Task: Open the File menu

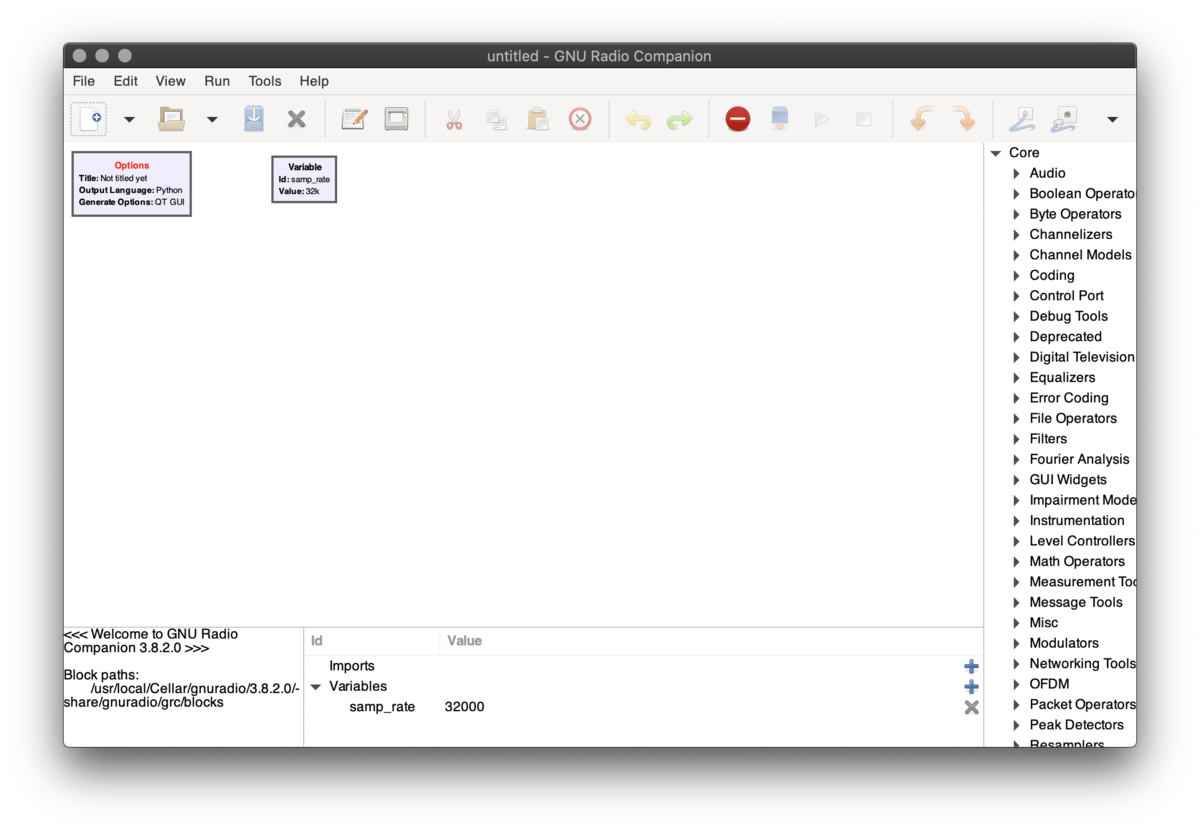Action: coord(84,81)
